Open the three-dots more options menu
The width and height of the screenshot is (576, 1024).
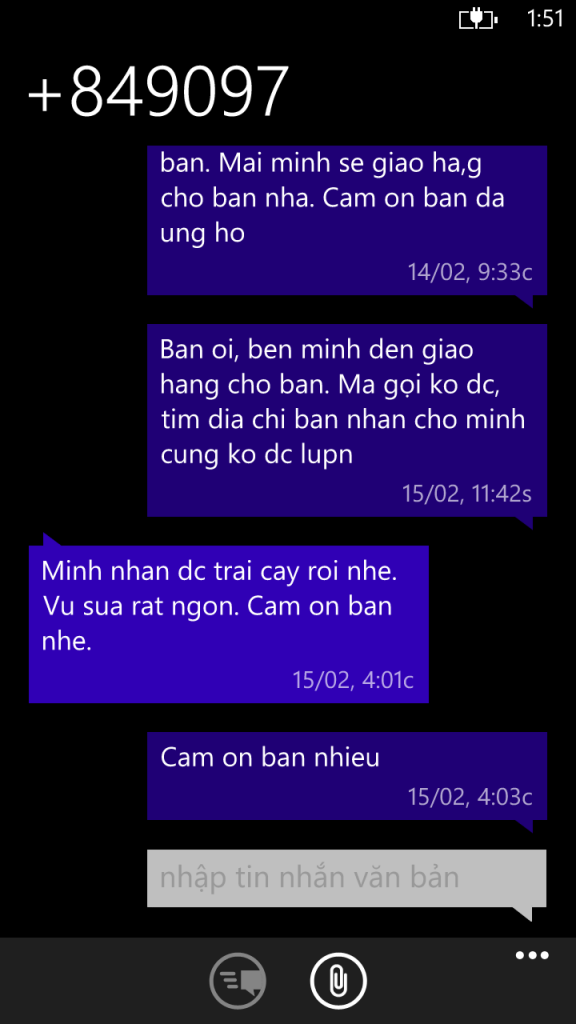click(x=532, y=955)
